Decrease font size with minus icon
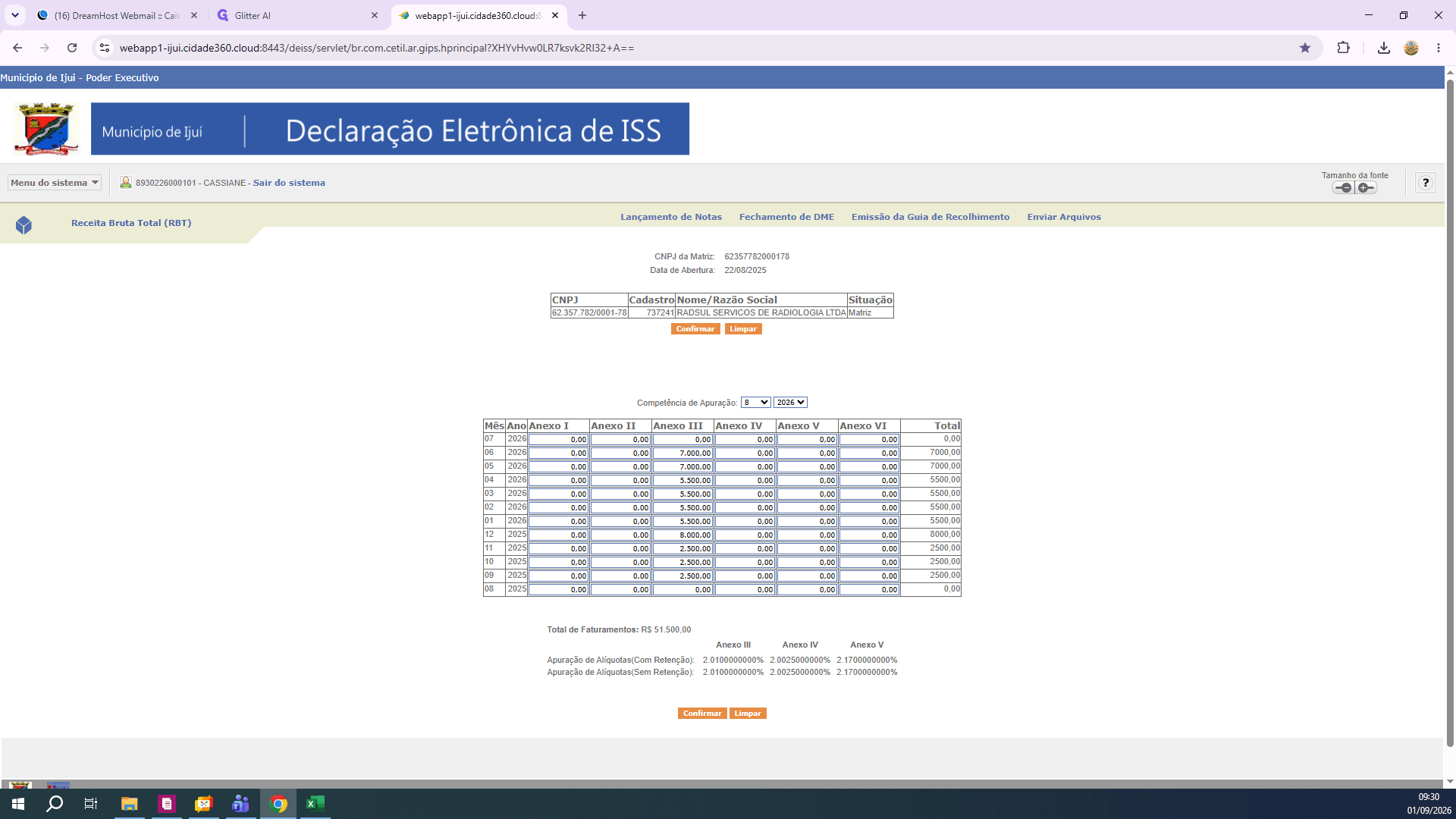The image size is (1456, 819). point(1343,187)
